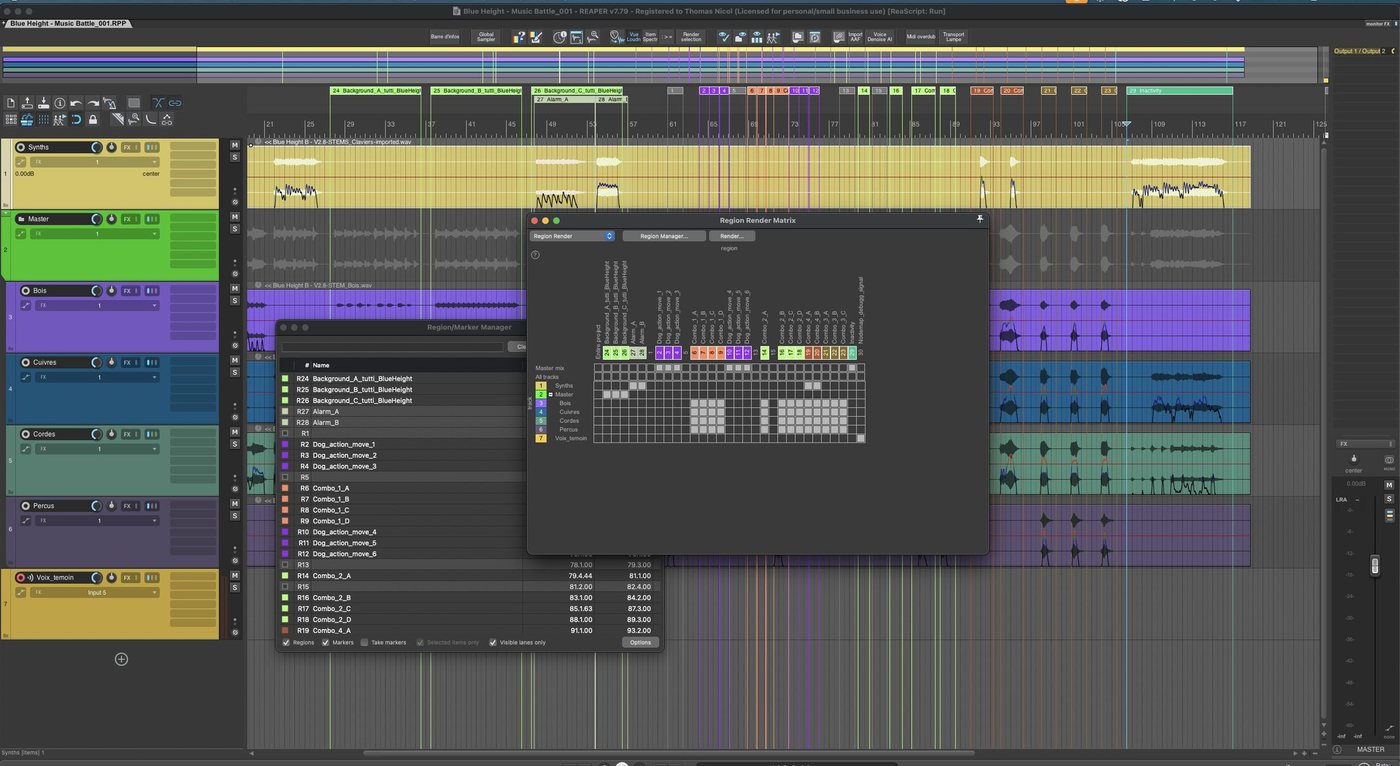Enable the Take markers checkbox
Viewport: 1400px width, 766px height.
pyautogui.click(x=365, y=642)
